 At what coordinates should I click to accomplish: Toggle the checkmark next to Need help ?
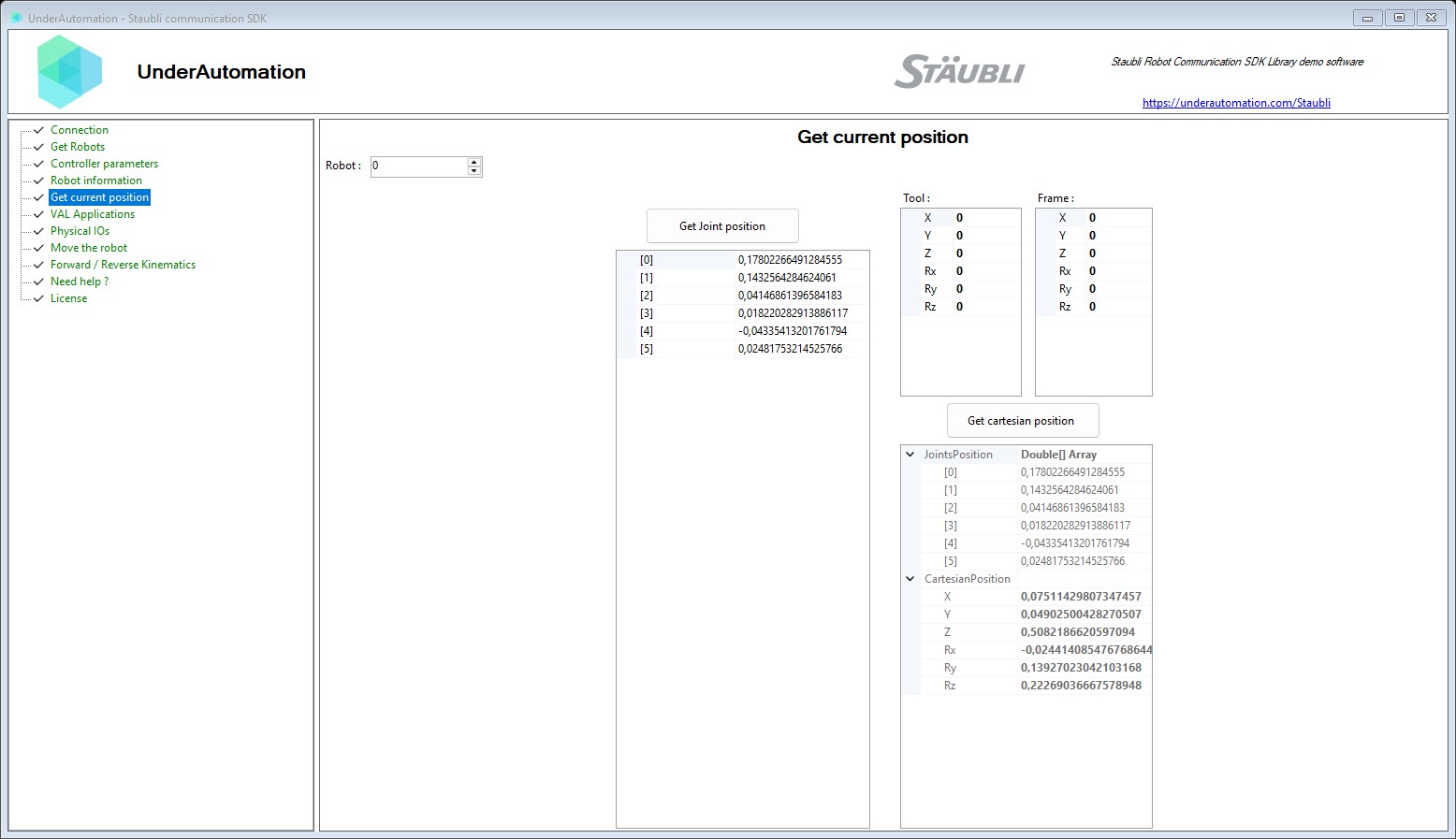[x=37, y=282]
